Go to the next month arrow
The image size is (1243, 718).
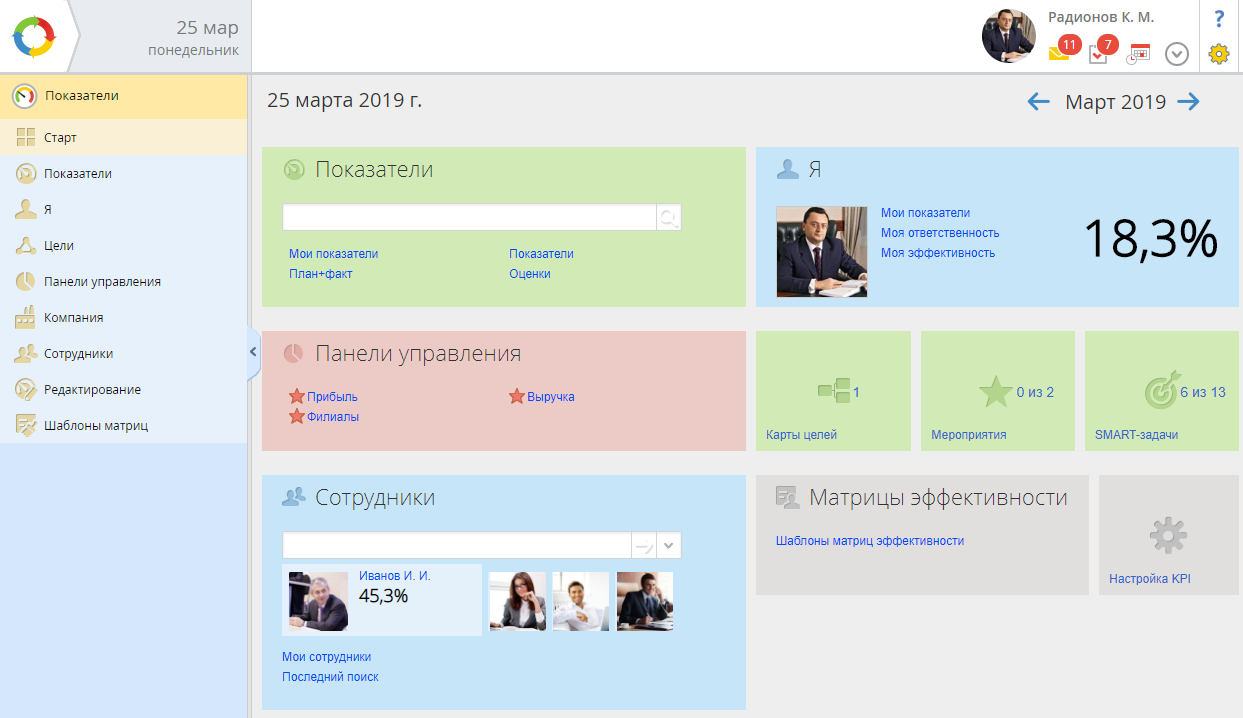click(1188, 102)
